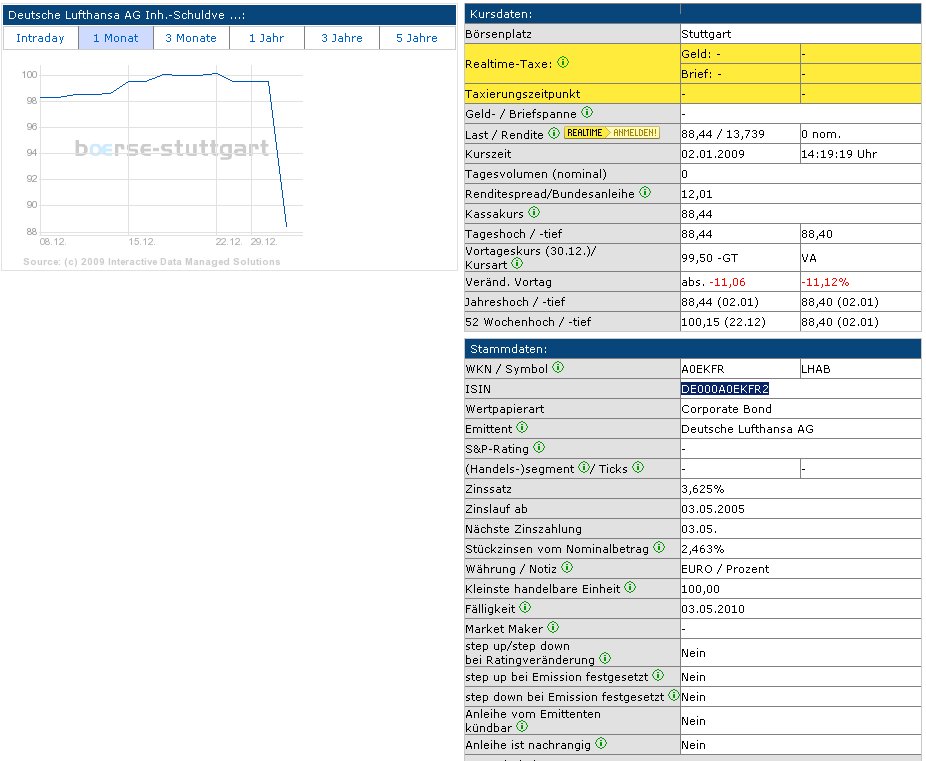
Task: Select symbol value LHAB
Action: coord(816,369)
